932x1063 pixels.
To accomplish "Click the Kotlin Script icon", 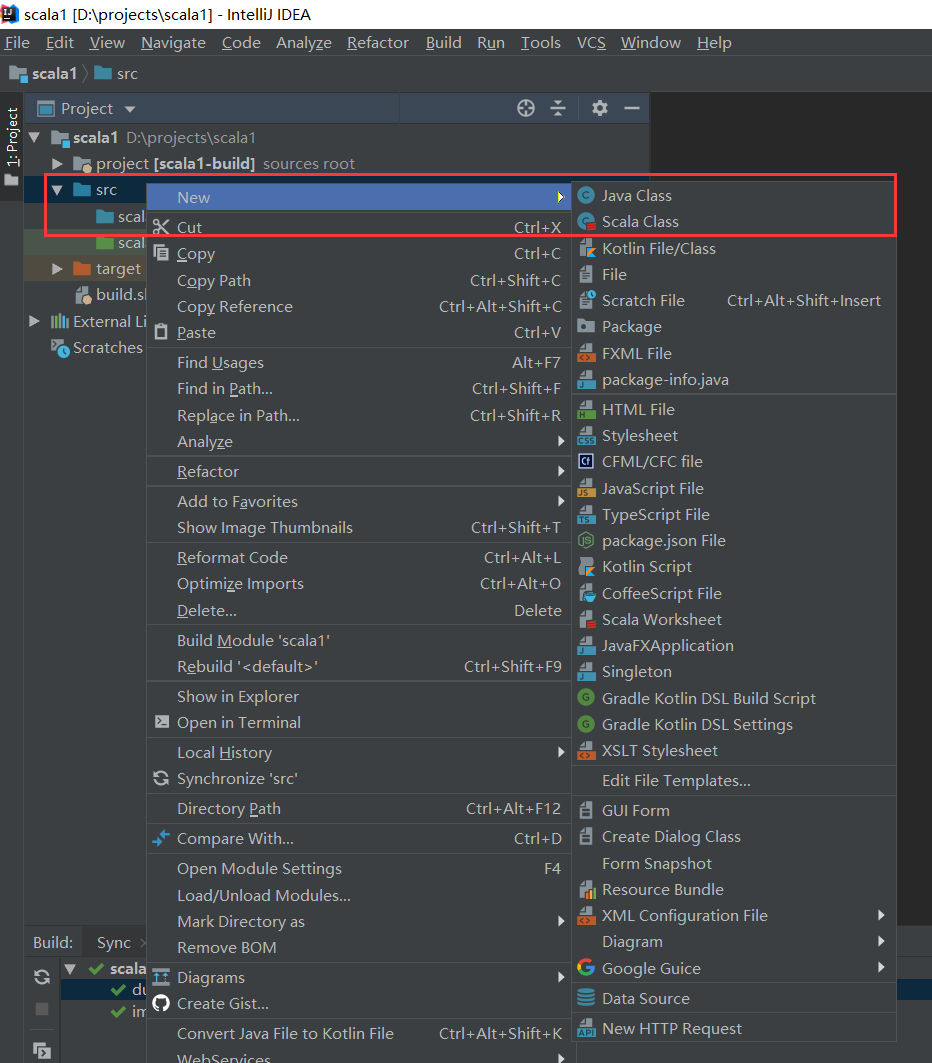I will point(586,567).
